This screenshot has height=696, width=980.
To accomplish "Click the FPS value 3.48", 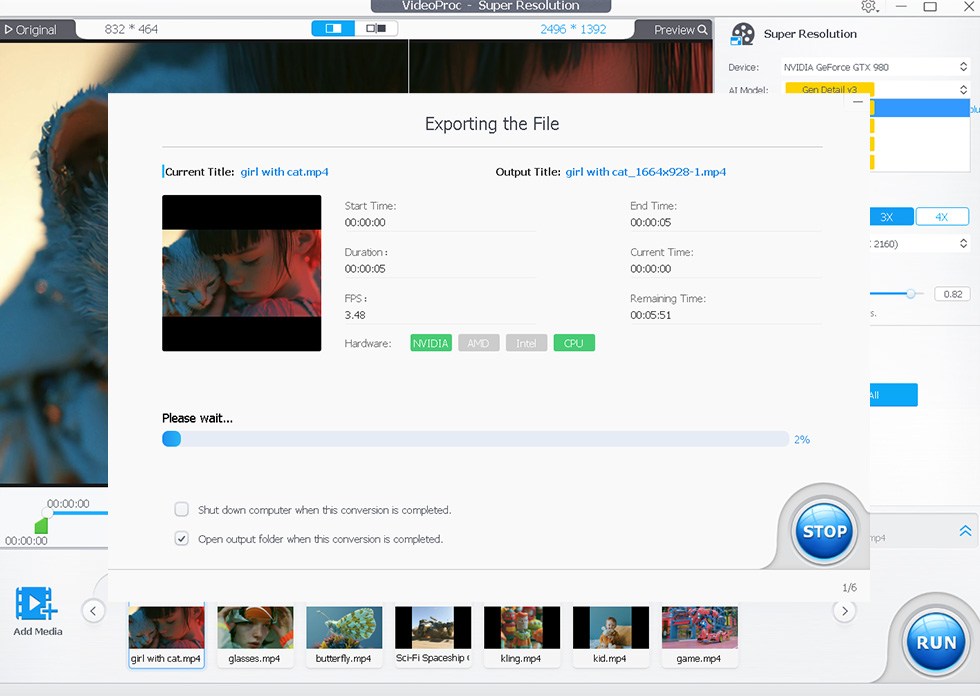I will (x=354, y=315).
